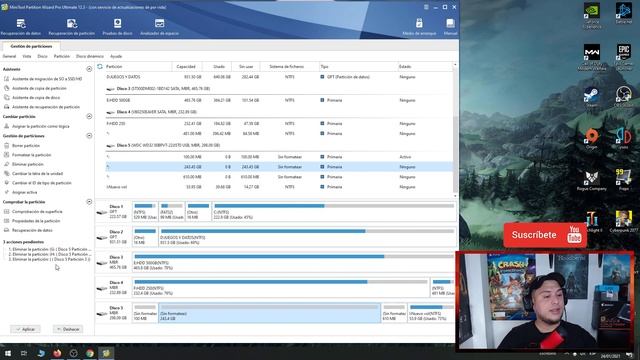
Task: Sort by the Capacidad column header
Action: (x=186, y=67)
